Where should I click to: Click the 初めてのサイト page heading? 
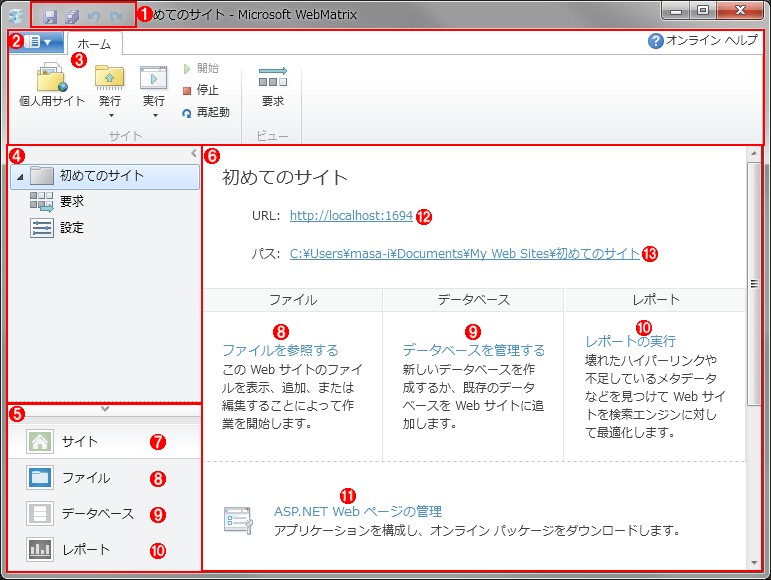click(x=285, y=177)
